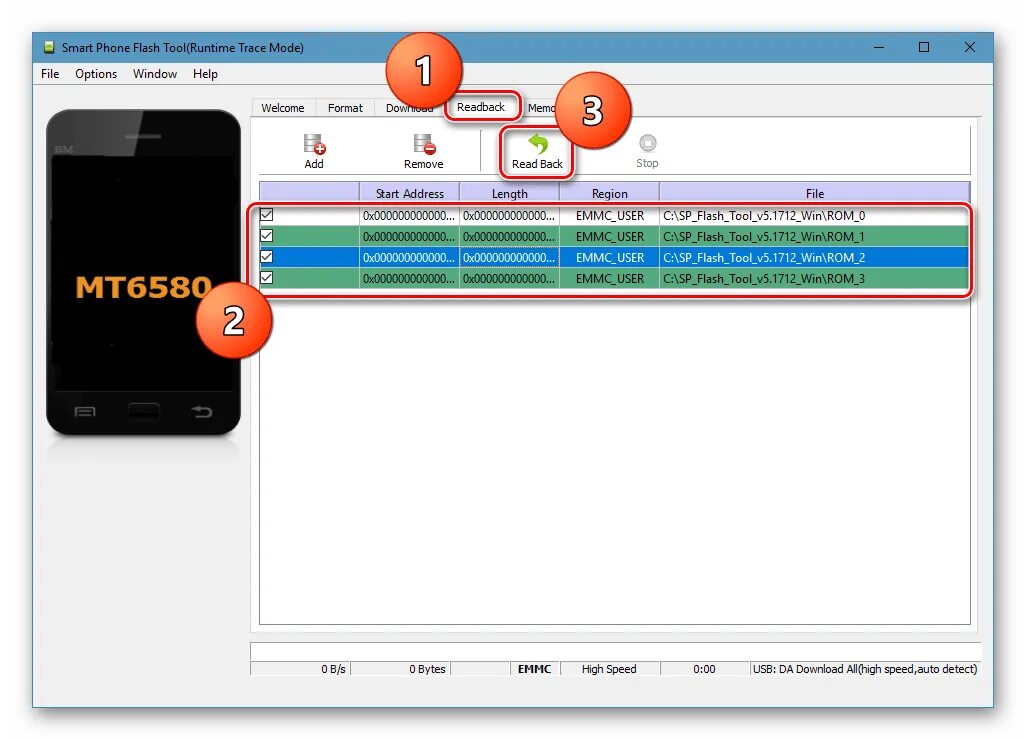The image size is (1026, 740).
Task: Uncheck the ROM_1 row checkbox
Action: pos(266,236)
